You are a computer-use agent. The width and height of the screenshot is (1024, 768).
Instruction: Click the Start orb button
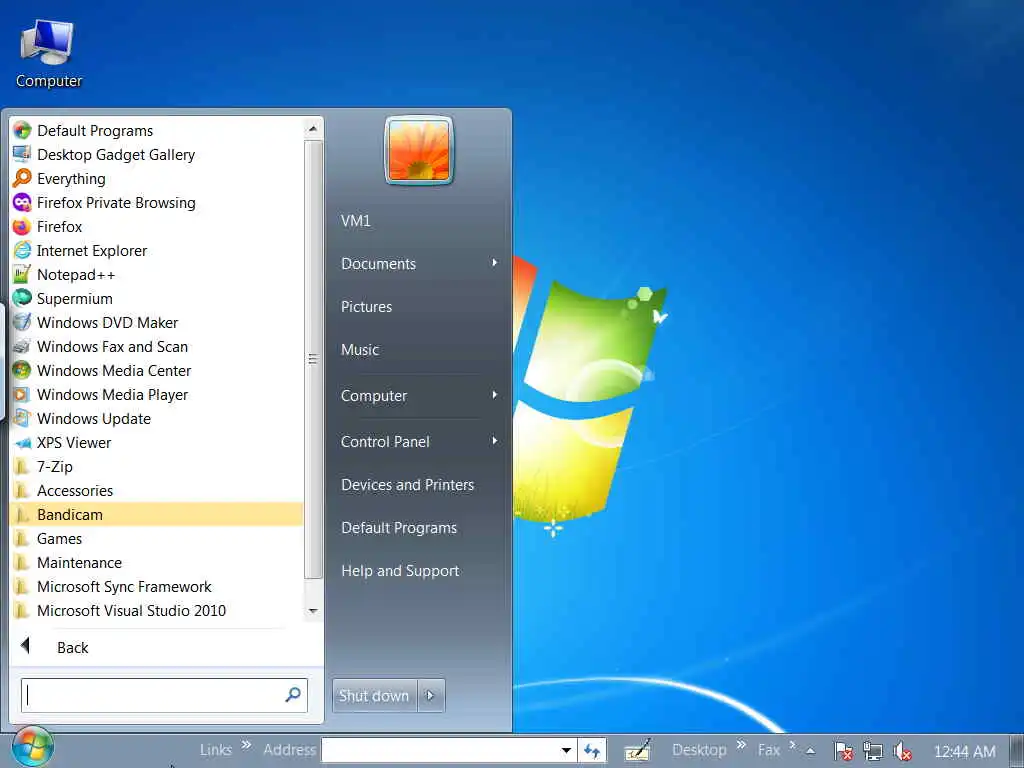[x=33, y=748]
